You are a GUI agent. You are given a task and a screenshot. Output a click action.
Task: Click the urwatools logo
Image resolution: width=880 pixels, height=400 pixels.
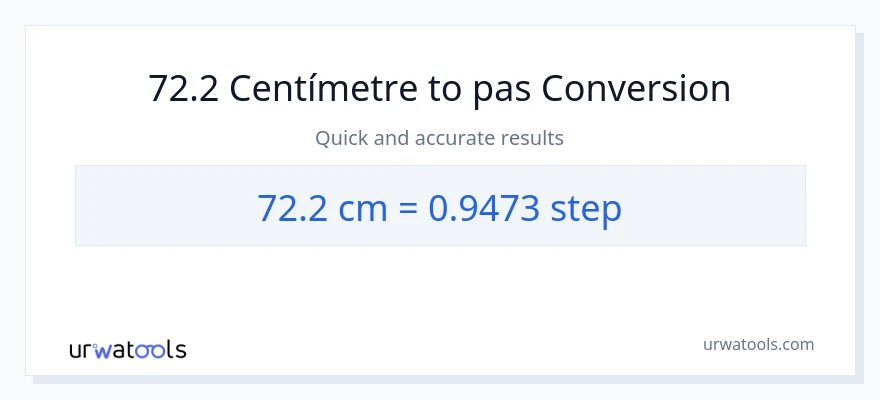coord(127,349)
